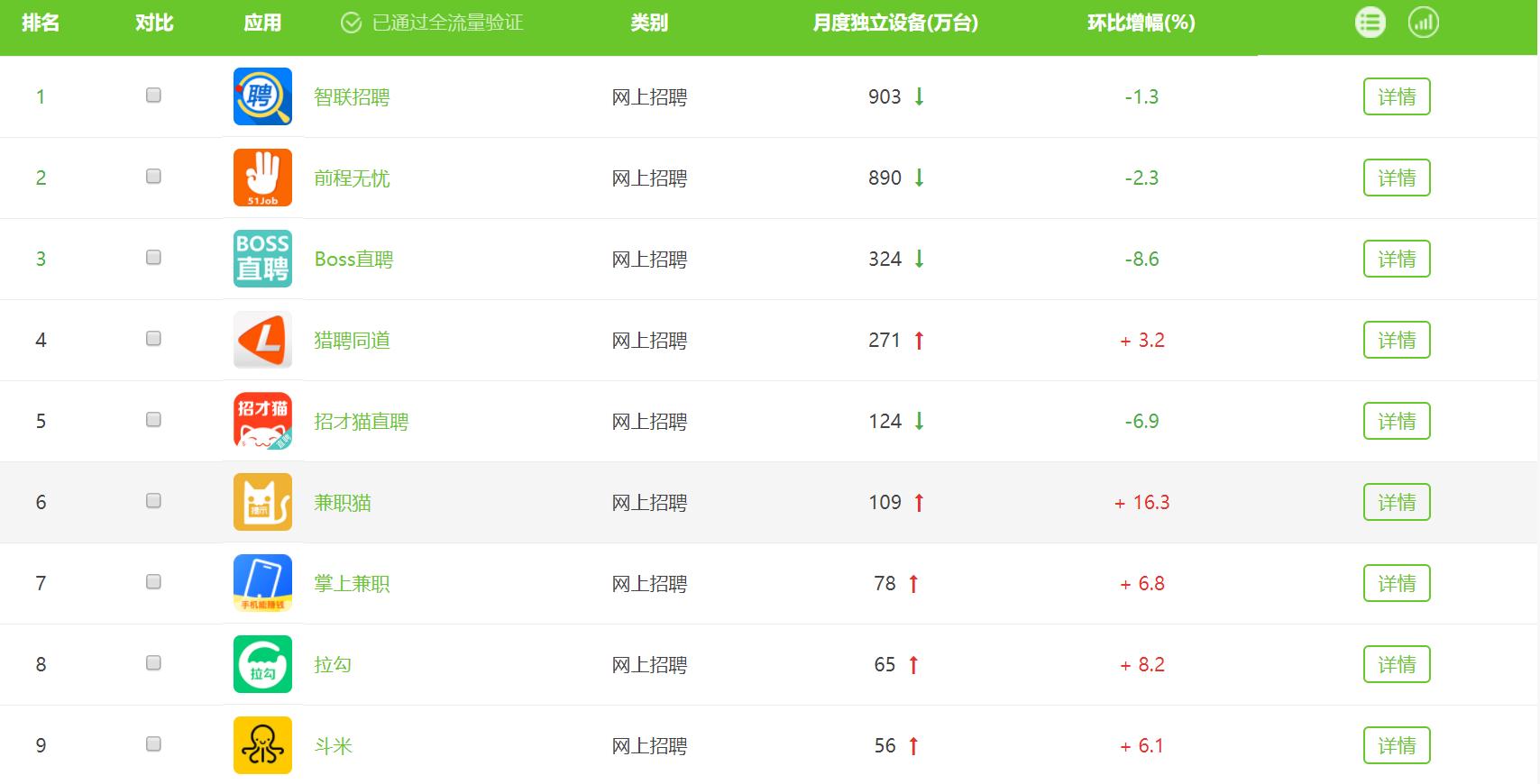Open the 招才猫直聘 app name link

point(361,422)
